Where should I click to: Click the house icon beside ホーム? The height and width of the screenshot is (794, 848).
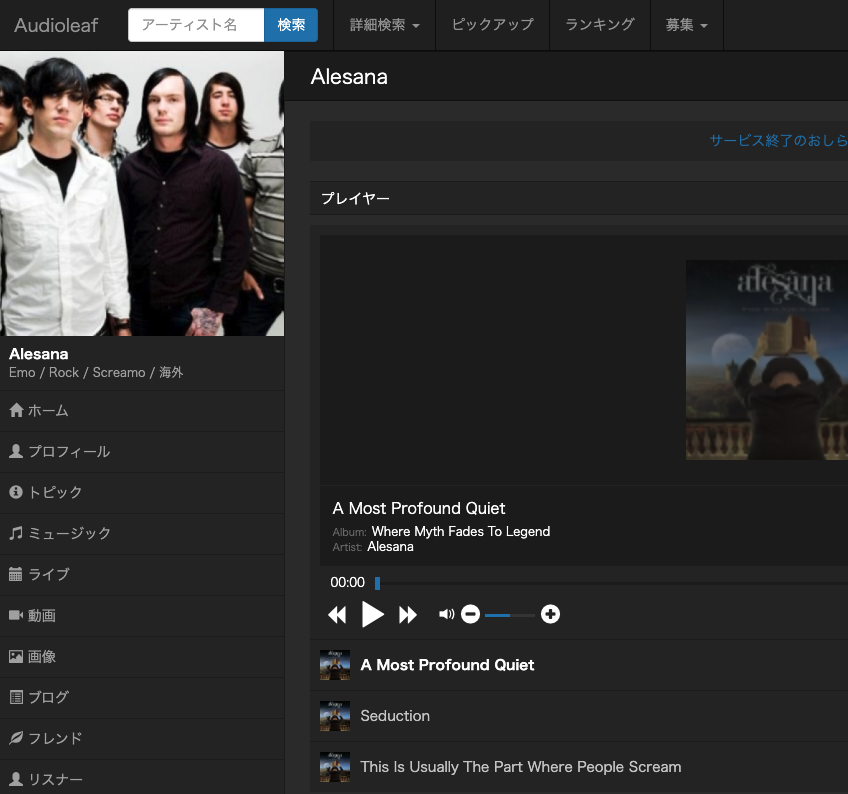point(16,411)
